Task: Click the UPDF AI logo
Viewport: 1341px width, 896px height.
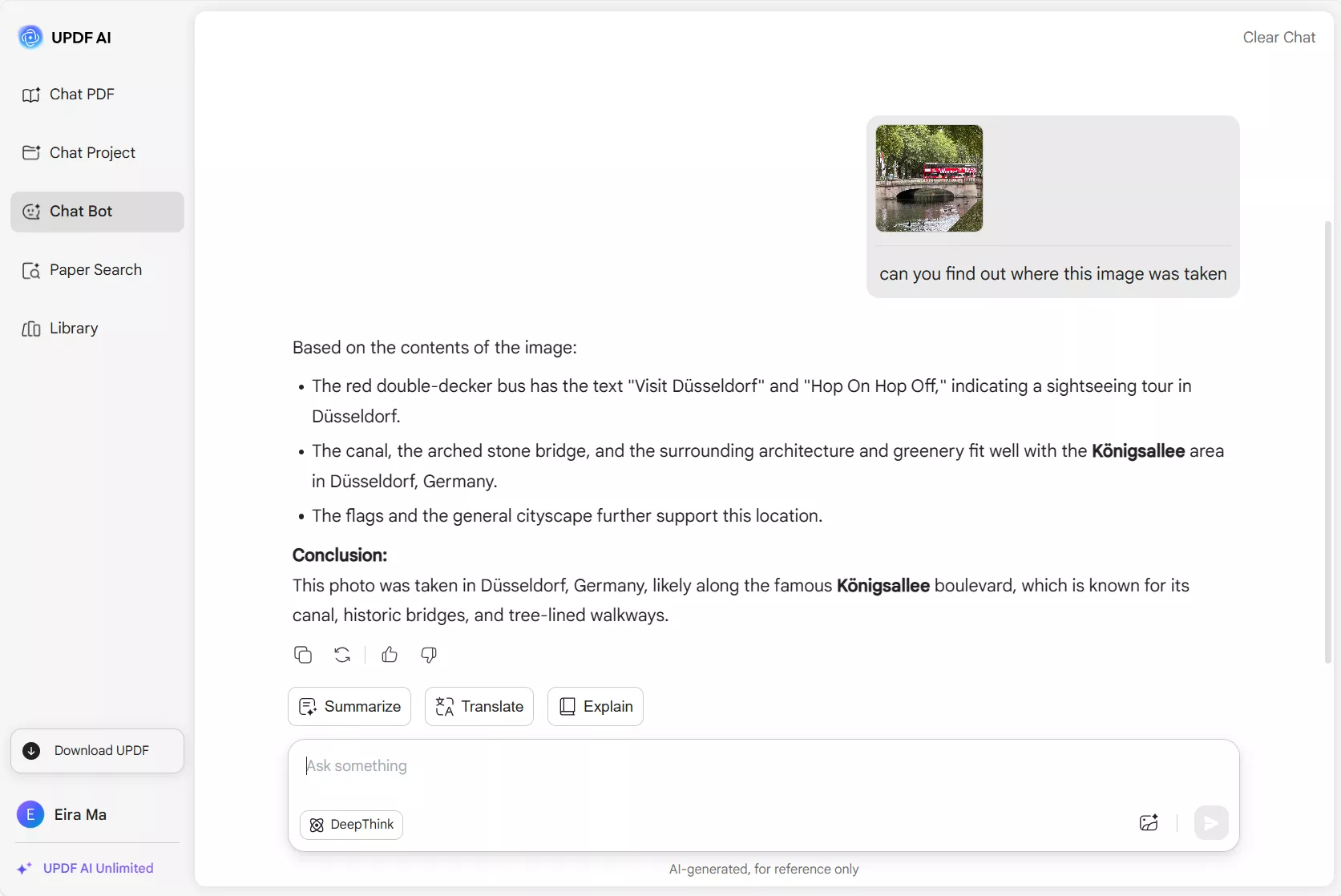Action: pyautogui.click(x=30, y=37)
